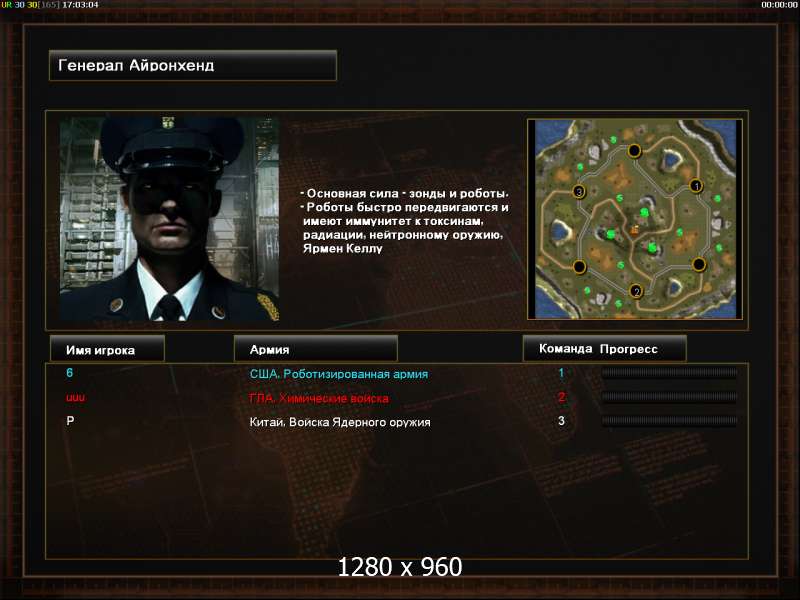Click the empty topmost start position marker
Screen dimensions: 800x600
pos(634,151)
